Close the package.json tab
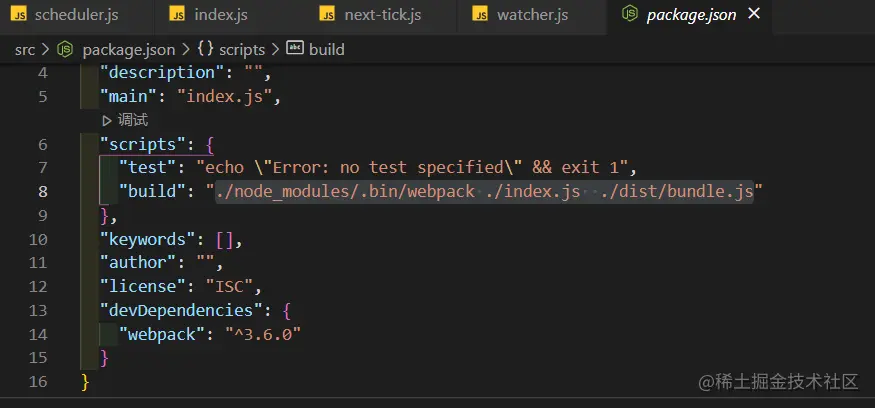 click(x=754, y=13)
